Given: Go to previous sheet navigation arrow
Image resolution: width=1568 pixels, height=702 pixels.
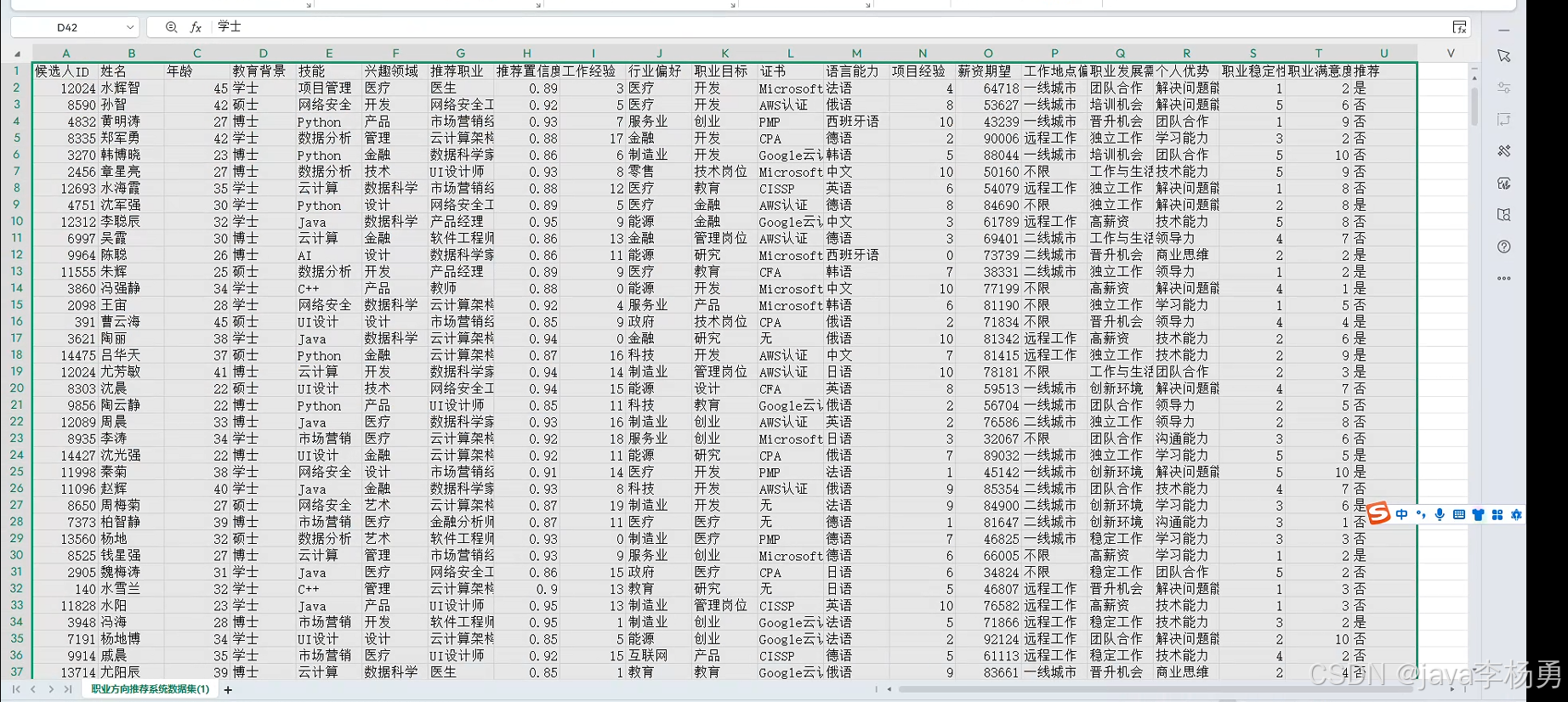Looking at the screenshot, I should coord(33,689).
